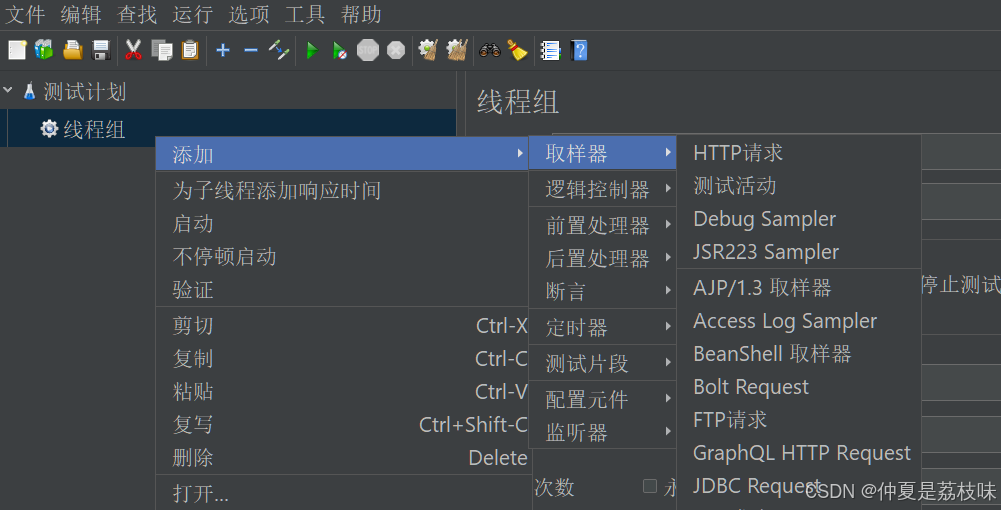This screenshot has height=510, width=1001.
Task: Expand the 测试片段 submenu
Action: (603, 364)
